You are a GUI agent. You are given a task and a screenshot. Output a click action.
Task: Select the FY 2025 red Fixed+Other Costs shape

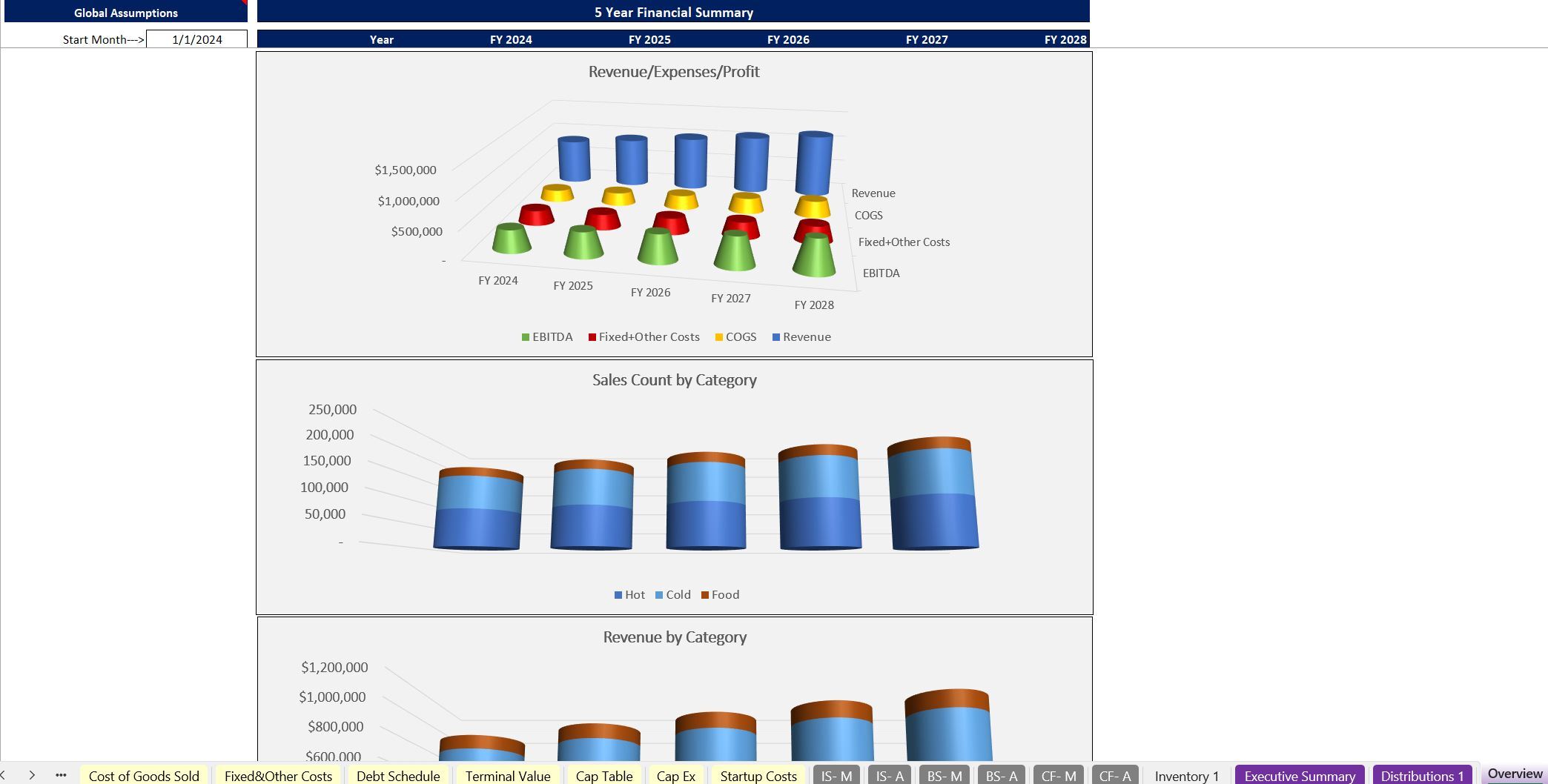[x=602, y=219]
